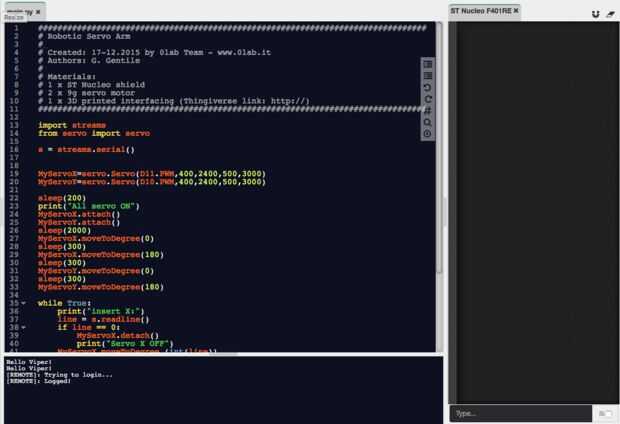
Task: Click the splitter handle below the editor
Action: point(223,354)
